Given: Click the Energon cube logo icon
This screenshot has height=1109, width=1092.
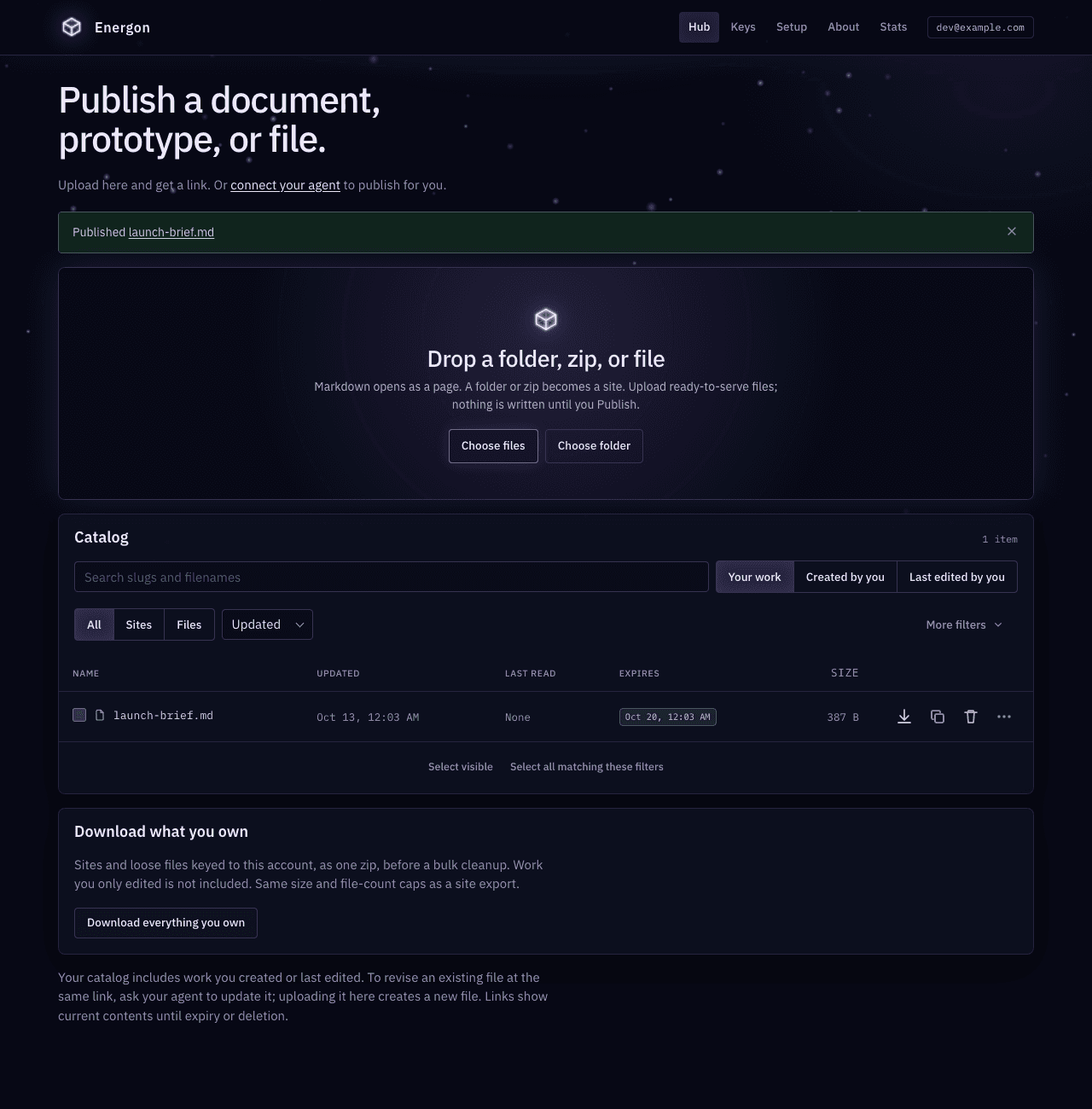Looking at the screenshot, I should [x=72, y=27].
